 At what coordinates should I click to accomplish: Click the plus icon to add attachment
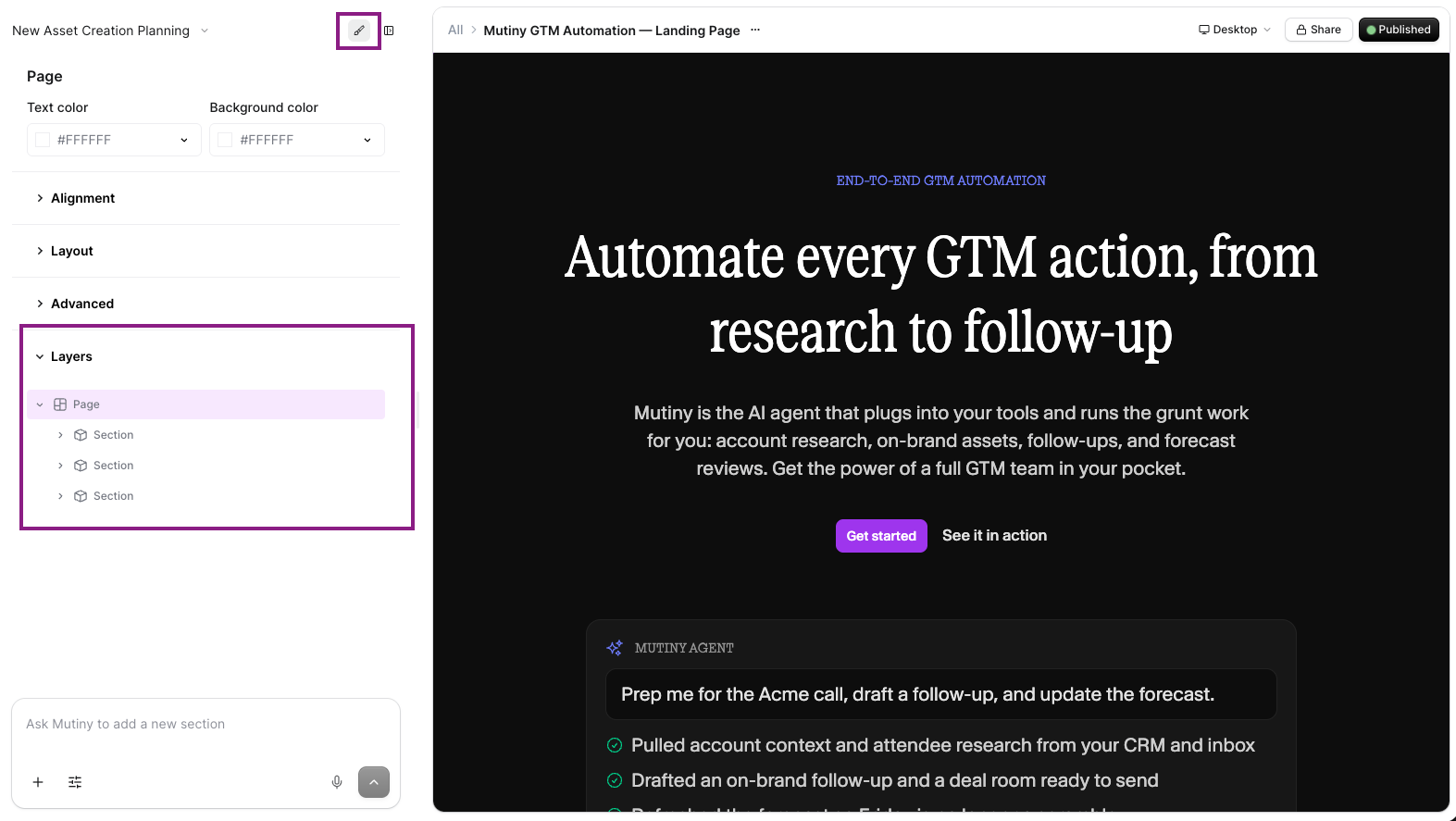[x=38, y=782]
